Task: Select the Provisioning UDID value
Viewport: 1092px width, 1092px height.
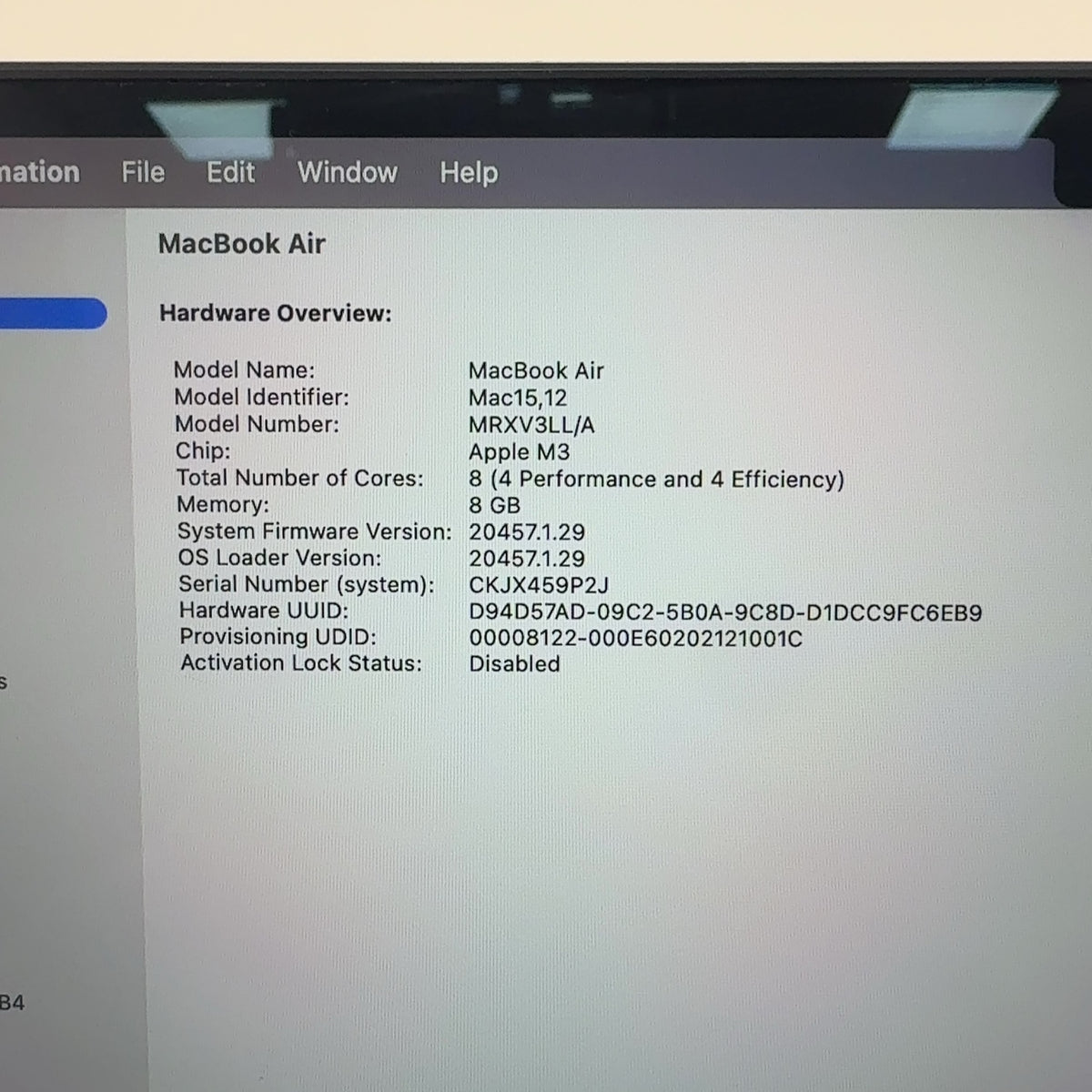Action: click(x=635, y=639)
